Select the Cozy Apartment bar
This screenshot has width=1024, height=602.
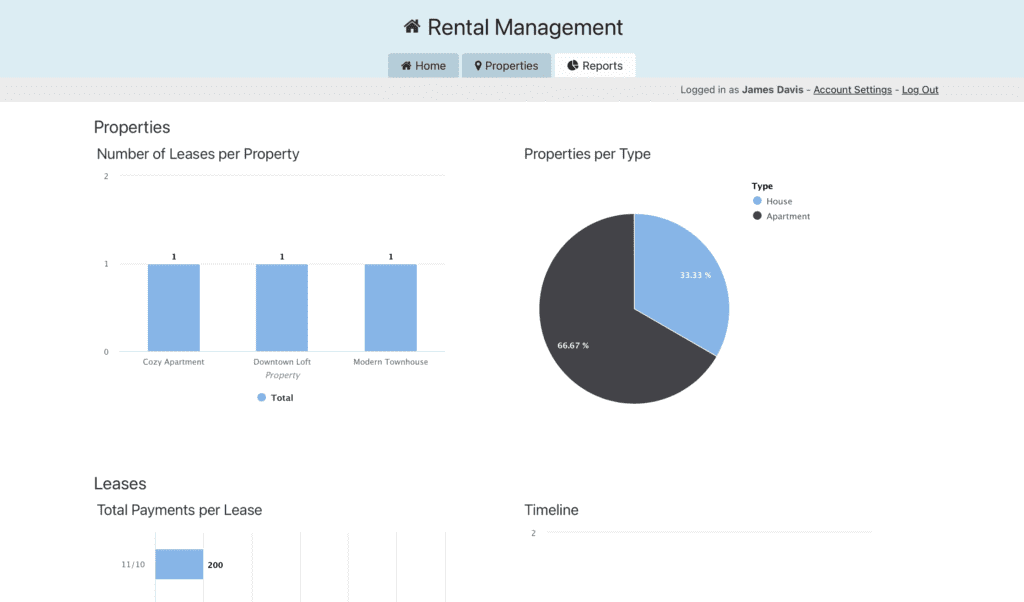[x=173, y=307]
